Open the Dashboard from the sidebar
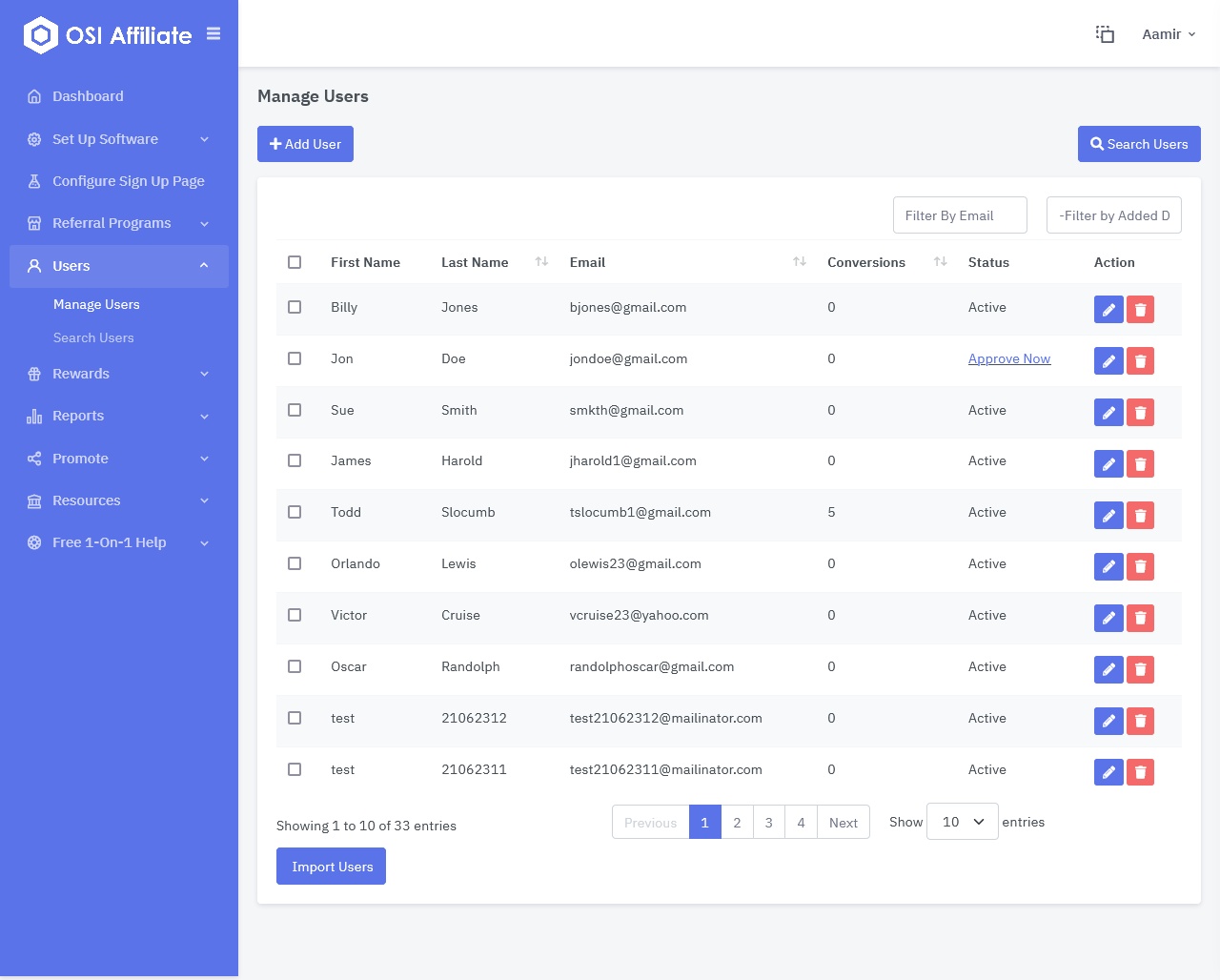 [88, 96]
